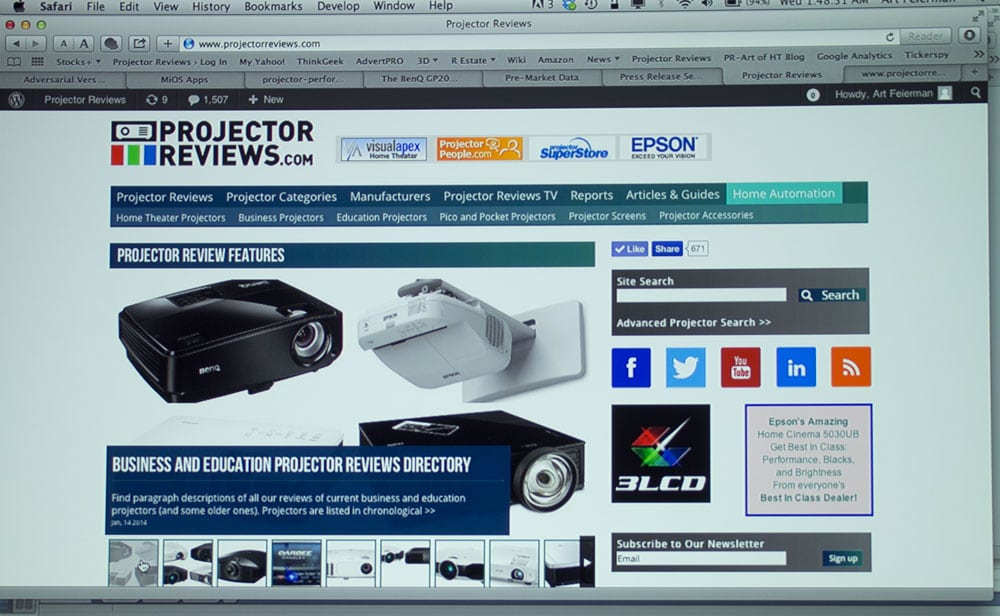
Task: Click the Reader button in address bar
Action: [925, 36]
